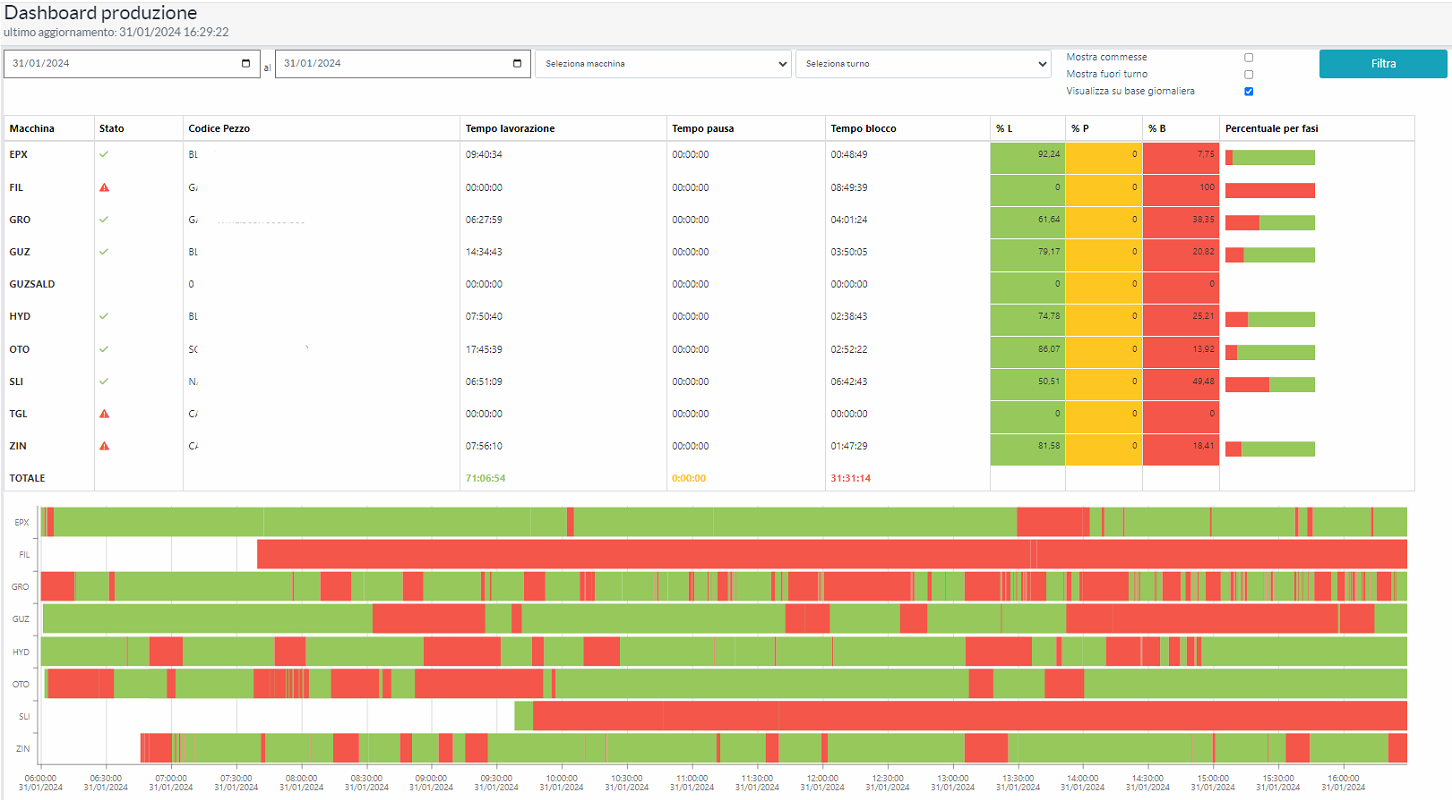1452x800 pixels.
Task: Open the Seleziona macchina dropdown
Action: (x=663, y=64)
